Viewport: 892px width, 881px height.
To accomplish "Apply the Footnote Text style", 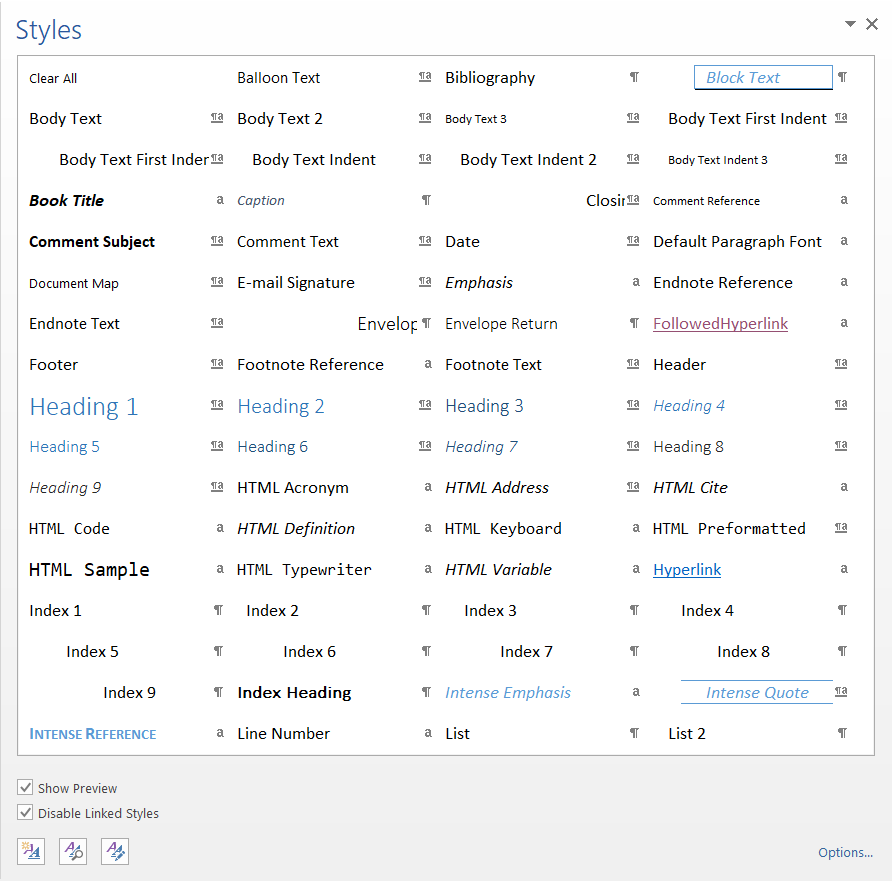I will (x=493, y=365).
